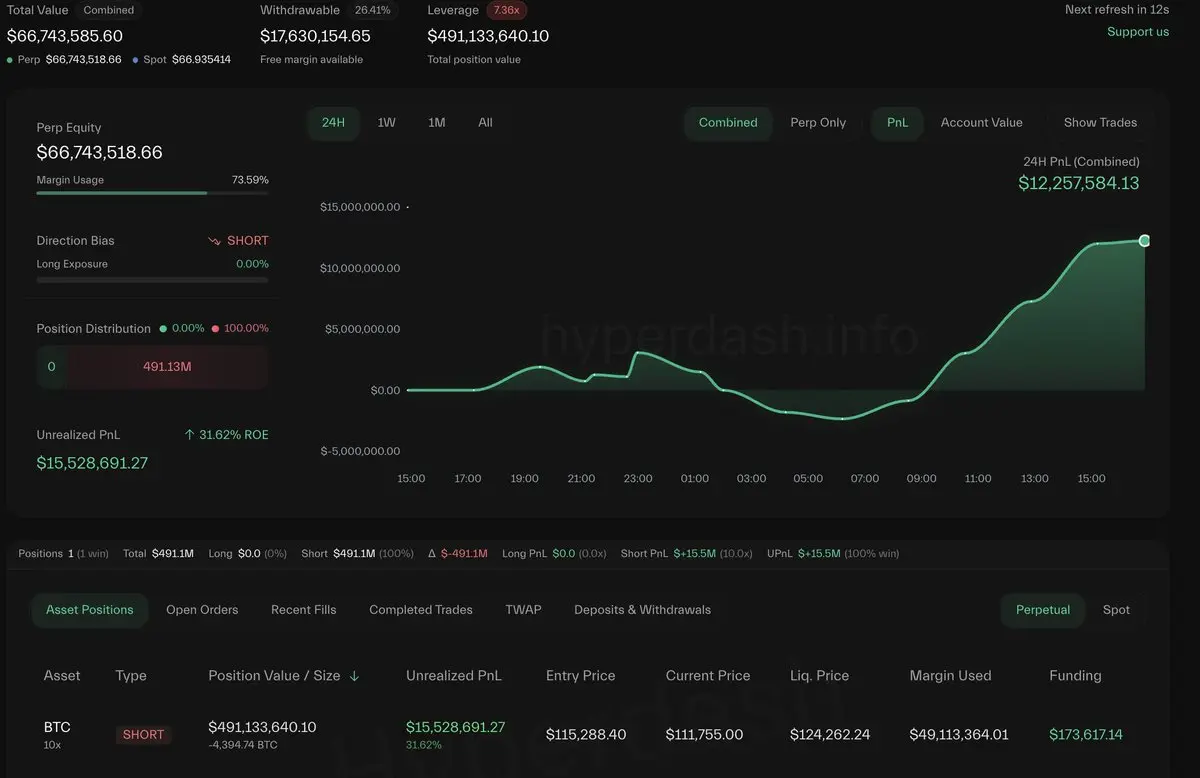Switch chart to Account Value mode
This screenshot has width=1200, height=778.
[x=981, y=123]
